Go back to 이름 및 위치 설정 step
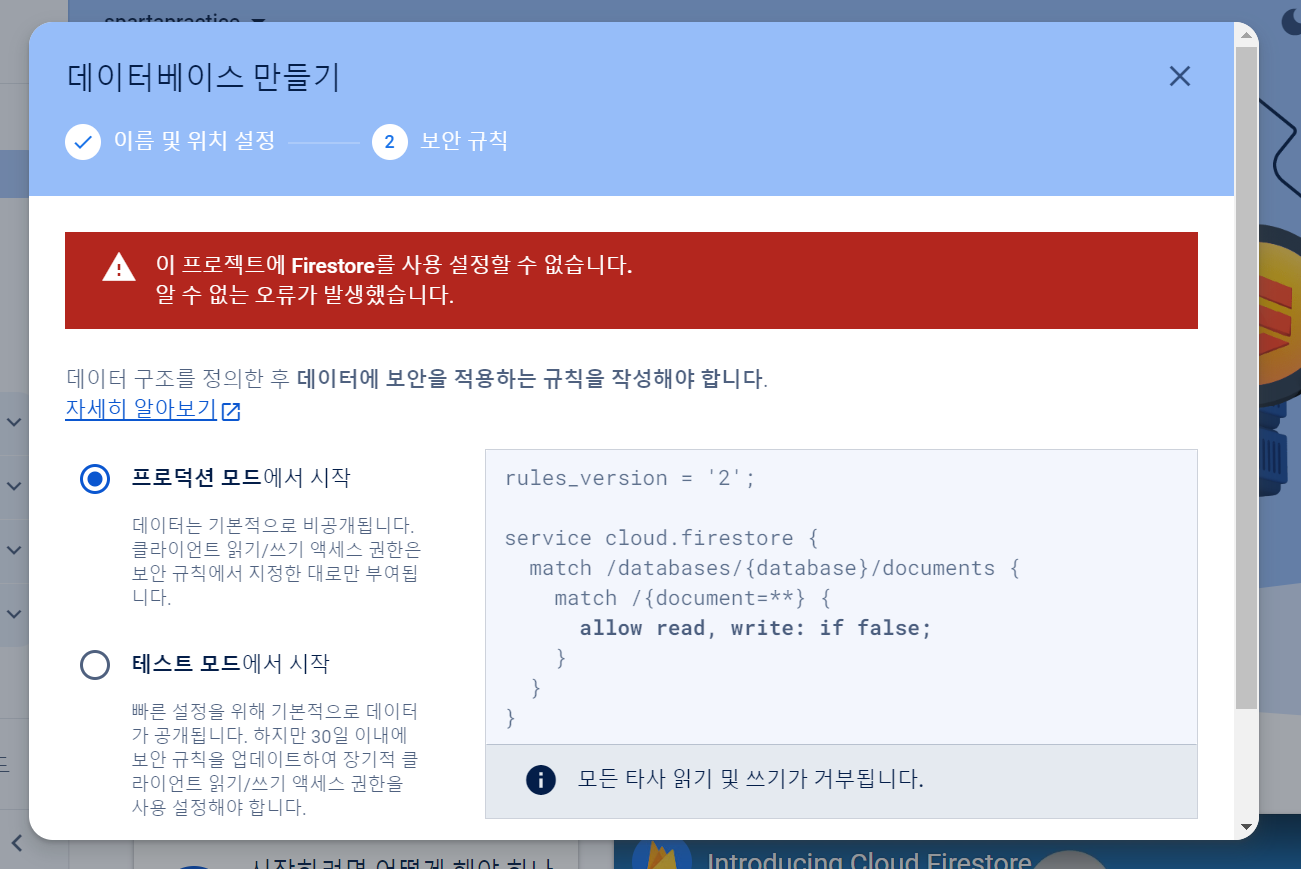This screenshot has width=1301, height=869. coord(194,141)
